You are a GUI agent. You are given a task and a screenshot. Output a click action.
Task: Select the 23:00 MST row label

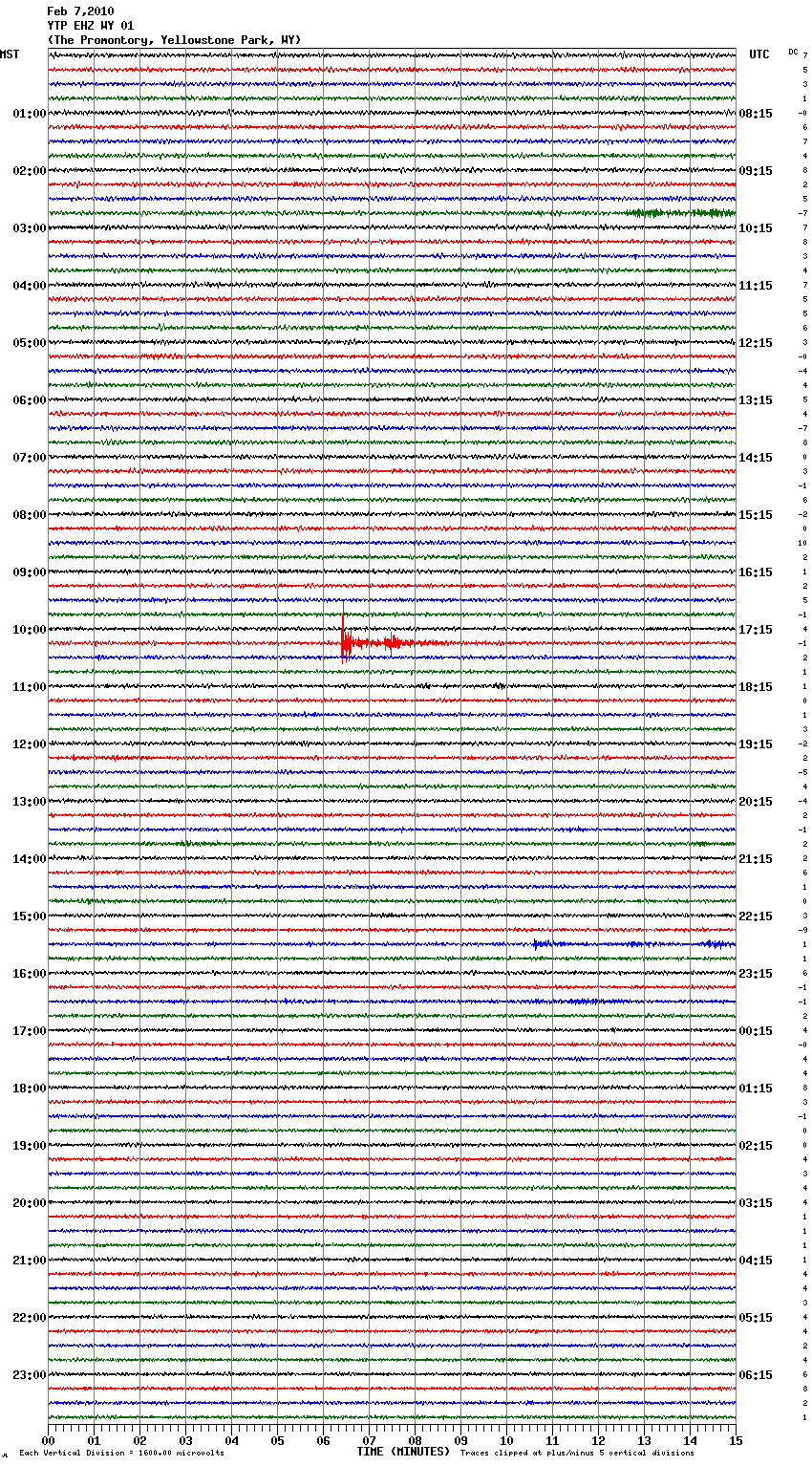[x=30, y=1375]
